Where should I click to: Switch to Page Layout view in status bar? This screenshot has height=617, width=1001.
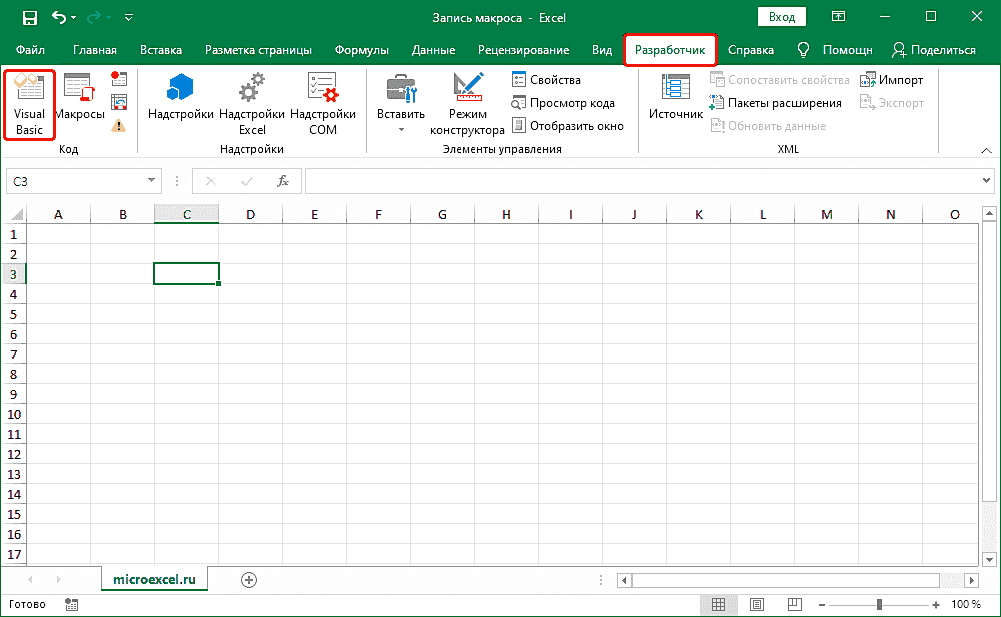point(757,605)
